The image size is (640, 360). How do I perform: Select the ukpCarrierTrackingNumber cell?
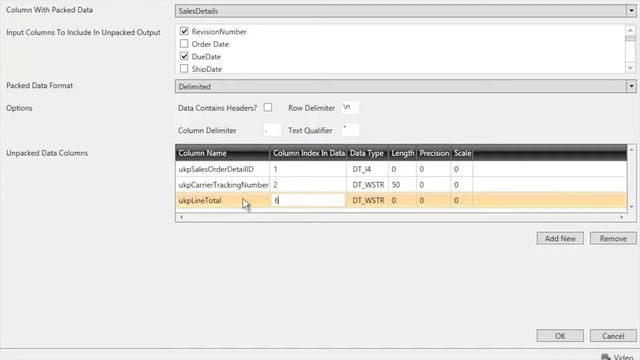click(222, 185)
